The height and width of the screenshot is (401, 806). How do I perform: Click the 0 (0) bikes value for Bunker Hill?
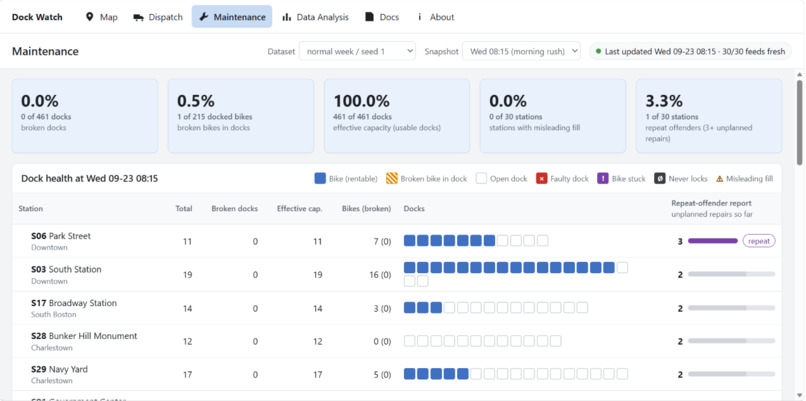(x=382, y=341)
